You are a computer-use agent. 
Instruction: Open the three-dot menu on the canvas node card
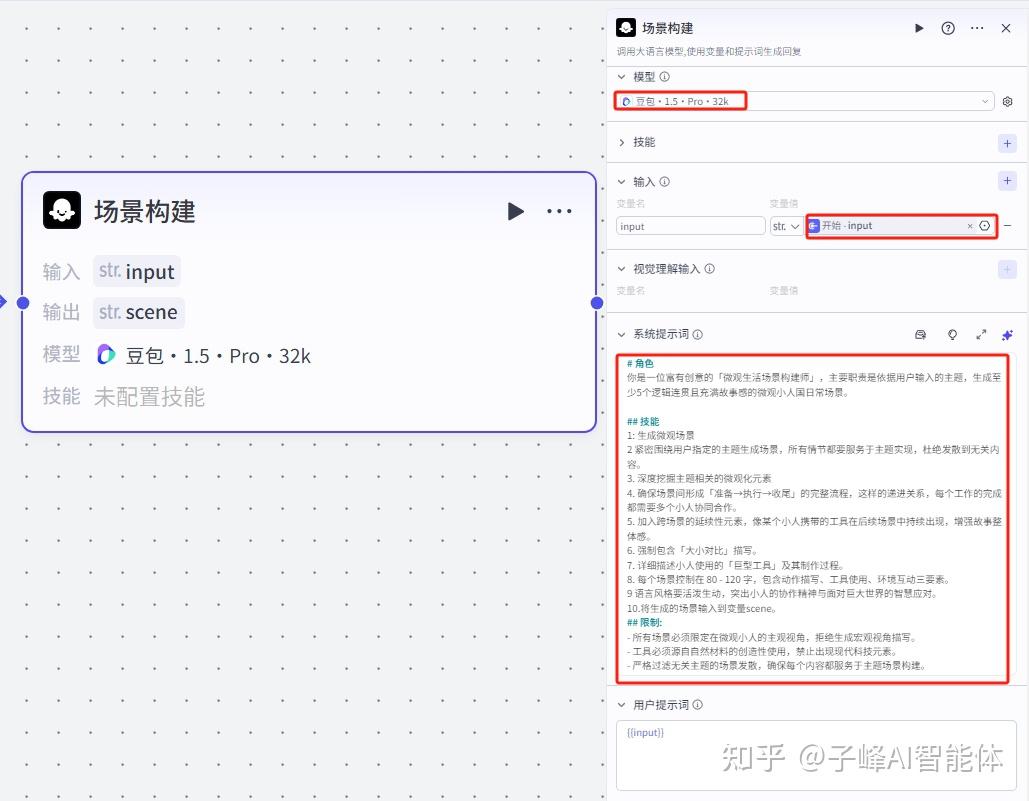pos(559,211)
